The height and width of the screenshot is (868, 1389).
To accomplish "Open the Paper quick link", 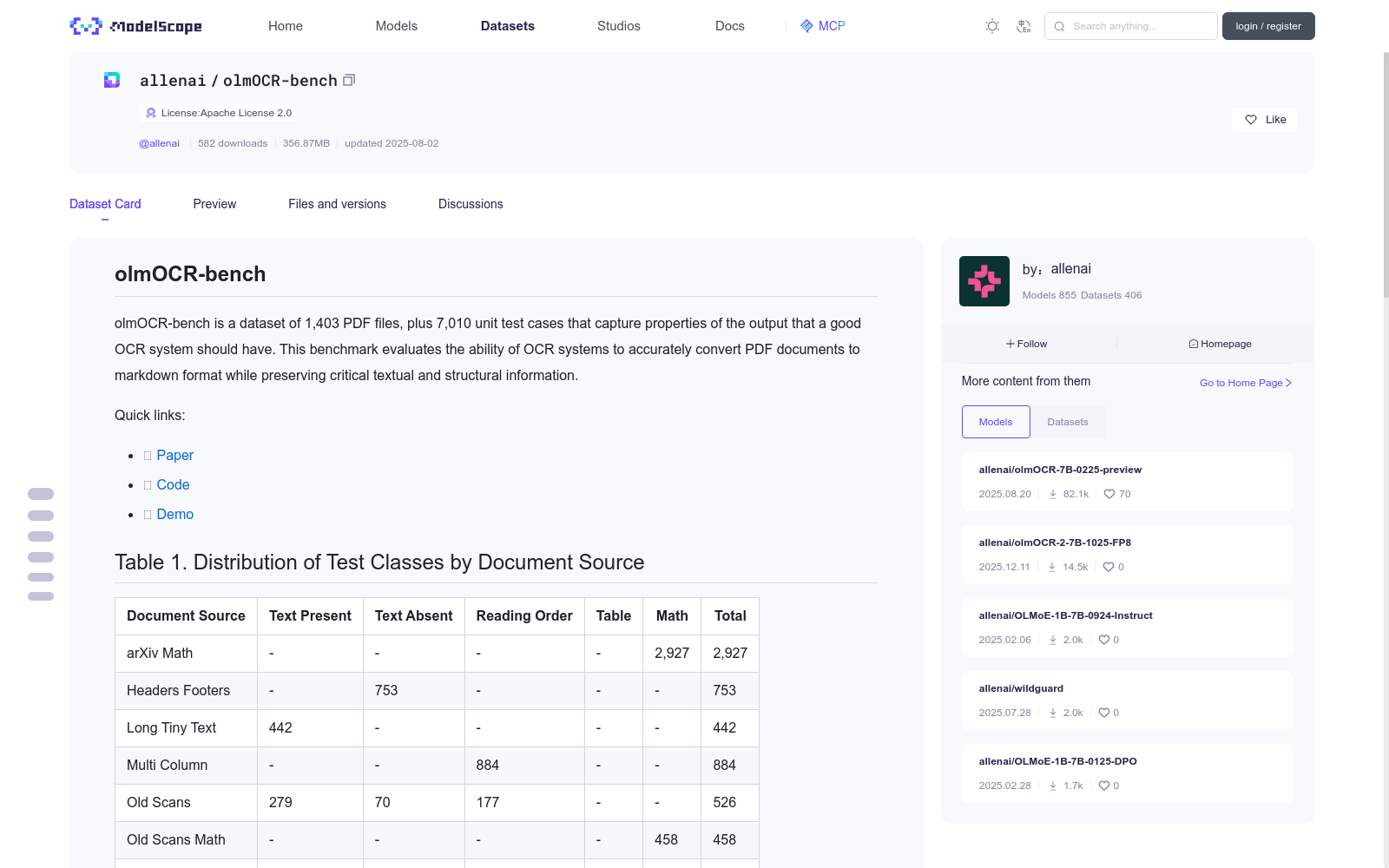I will pos(175,456).
